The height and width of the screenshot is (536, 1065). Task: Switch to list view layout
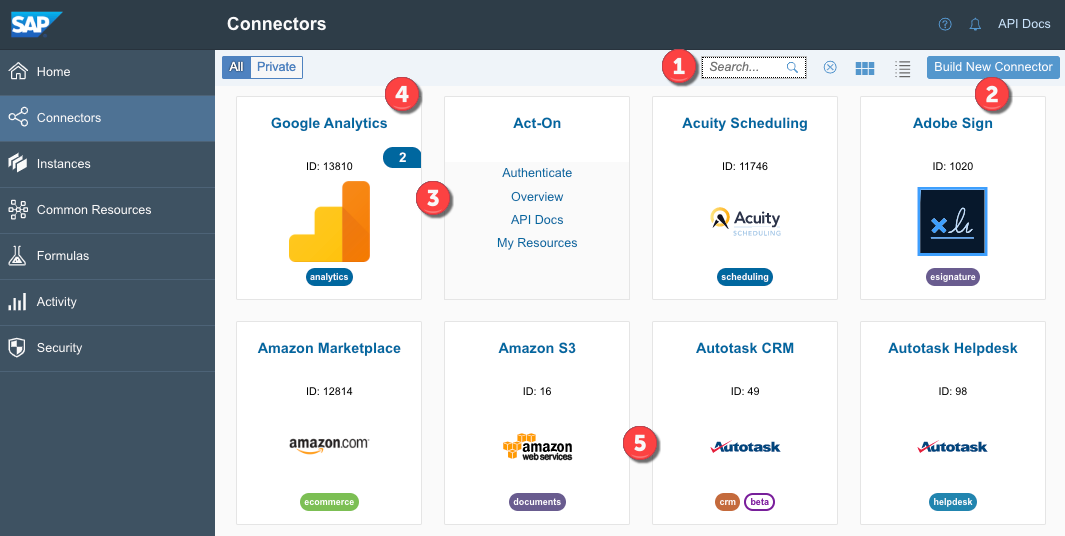[x=903, y=68]
